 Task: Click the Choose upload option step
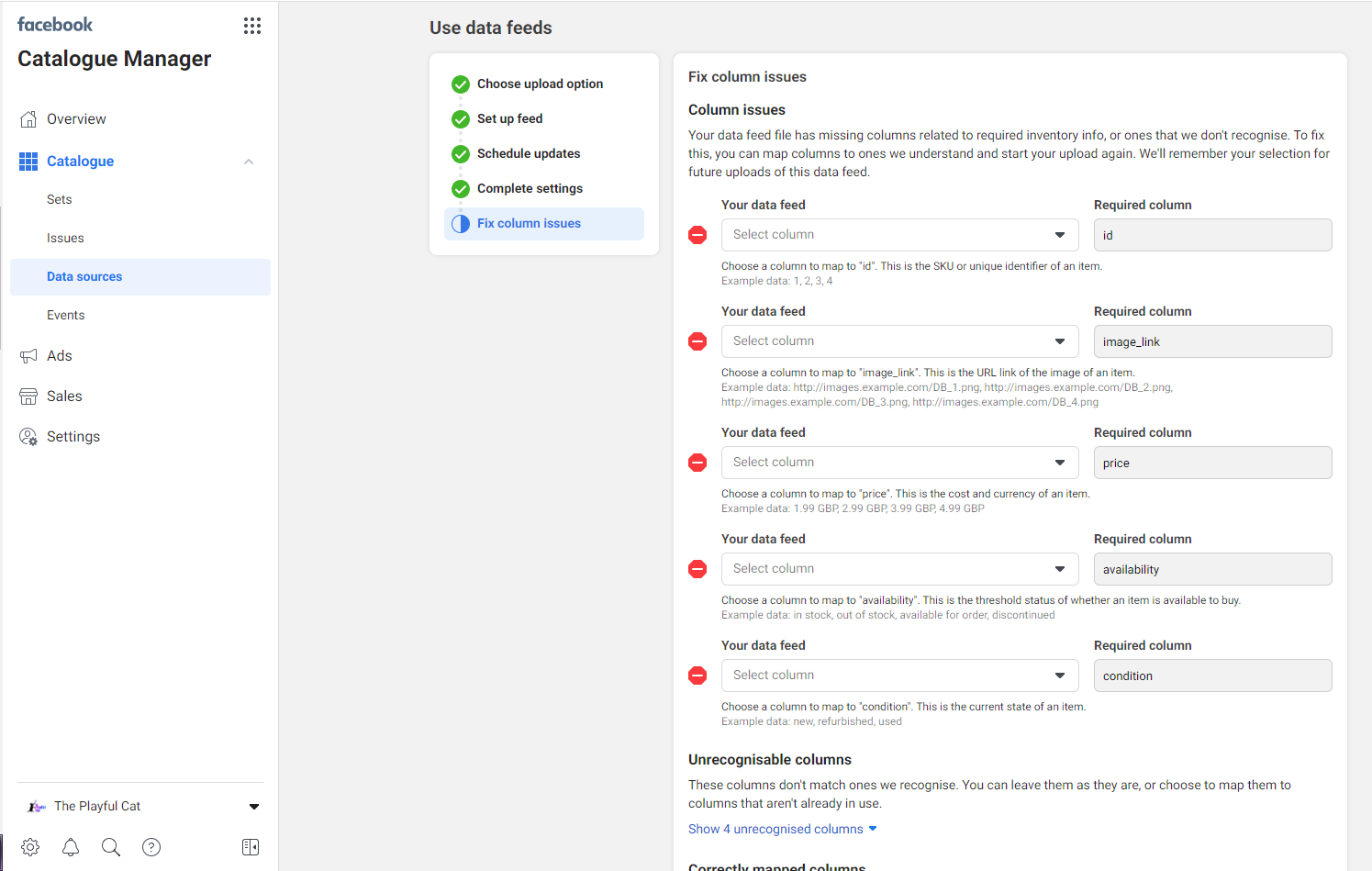pos(540,84)
